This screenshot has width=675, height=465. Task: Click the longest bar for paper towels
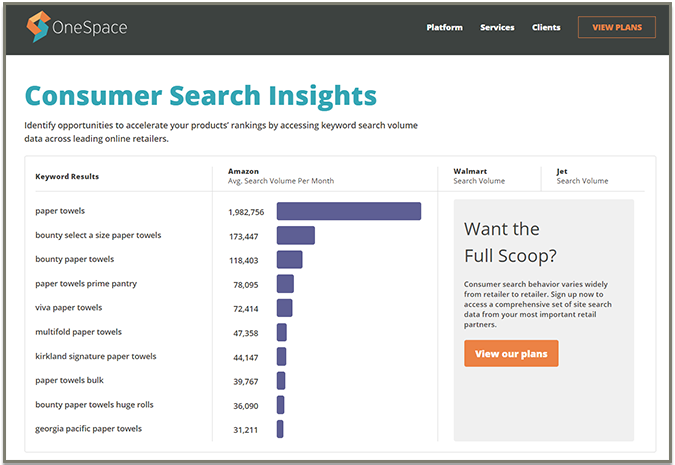pos(348,211)
